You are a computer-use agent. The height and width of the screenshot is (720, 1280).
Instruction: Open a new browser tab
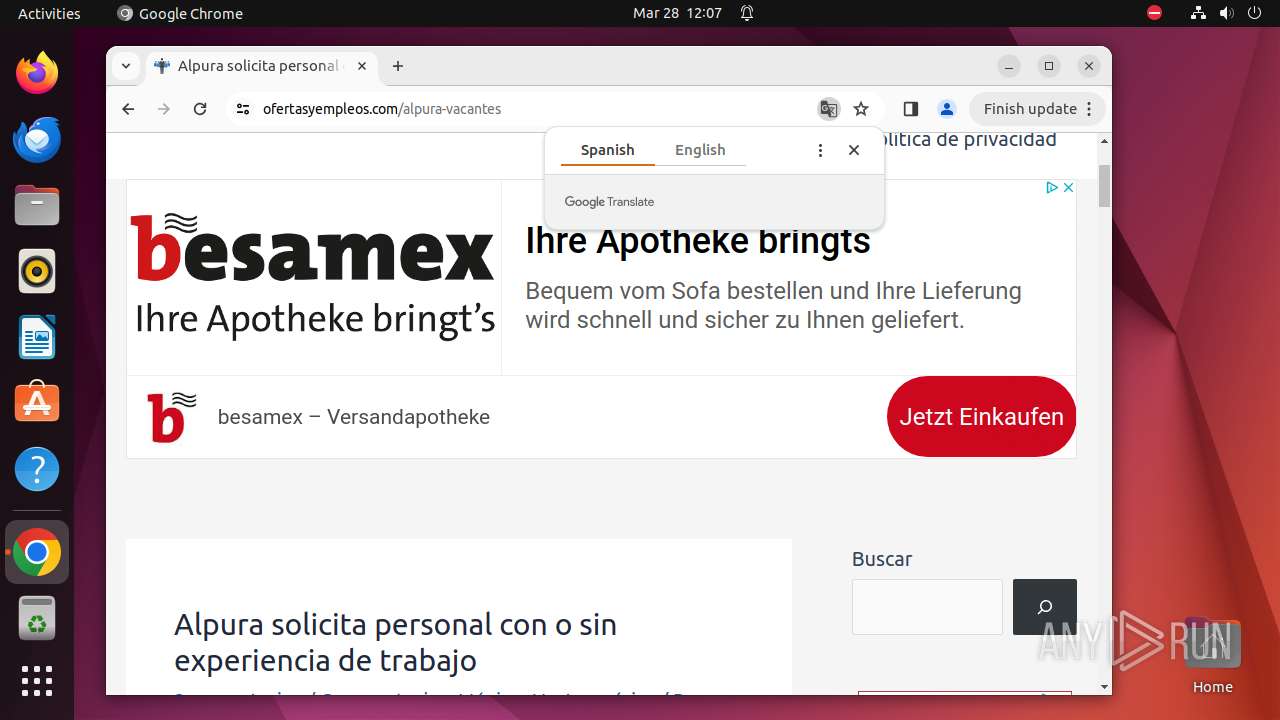[398, 66]
